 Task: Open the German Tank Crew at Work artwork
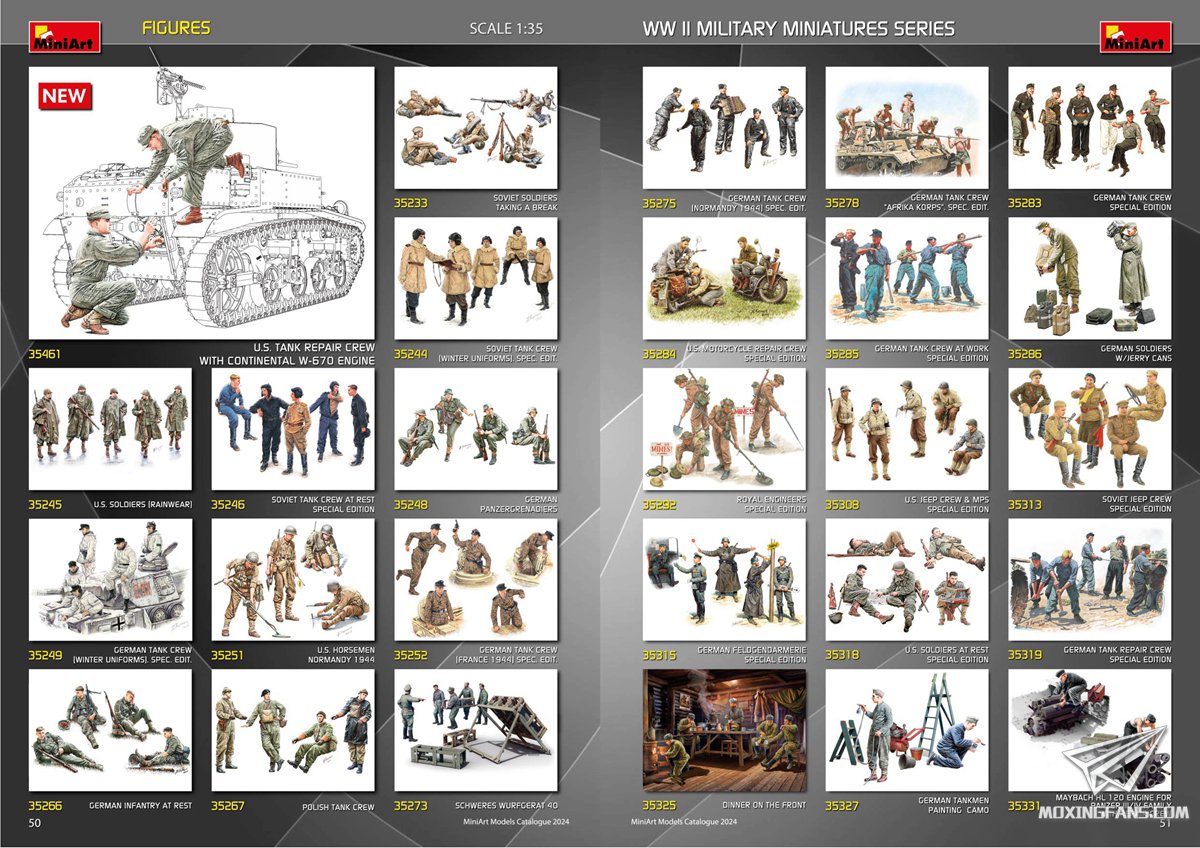tap(907, 279)
